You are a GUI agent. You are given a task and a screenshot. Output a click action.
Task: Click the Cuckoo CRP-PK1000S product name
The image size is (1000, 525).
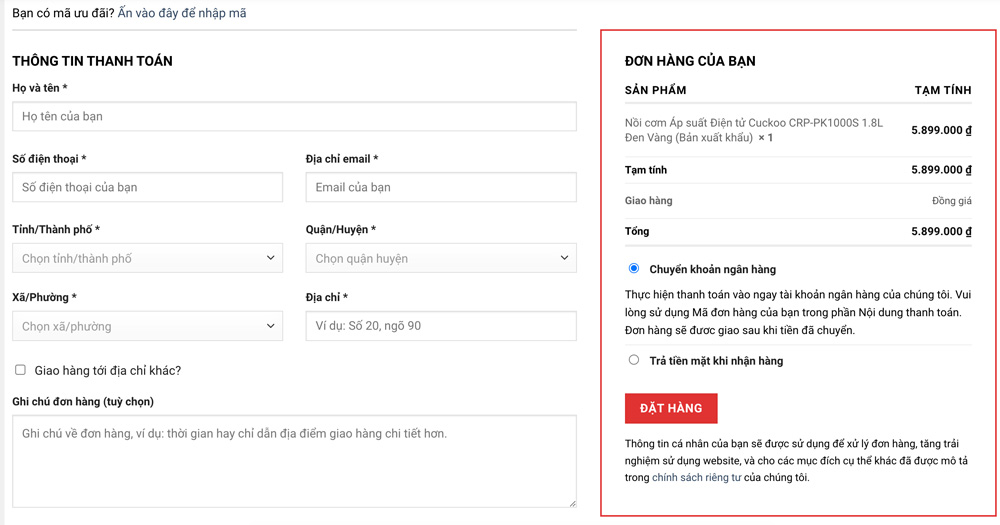[754, 130]
